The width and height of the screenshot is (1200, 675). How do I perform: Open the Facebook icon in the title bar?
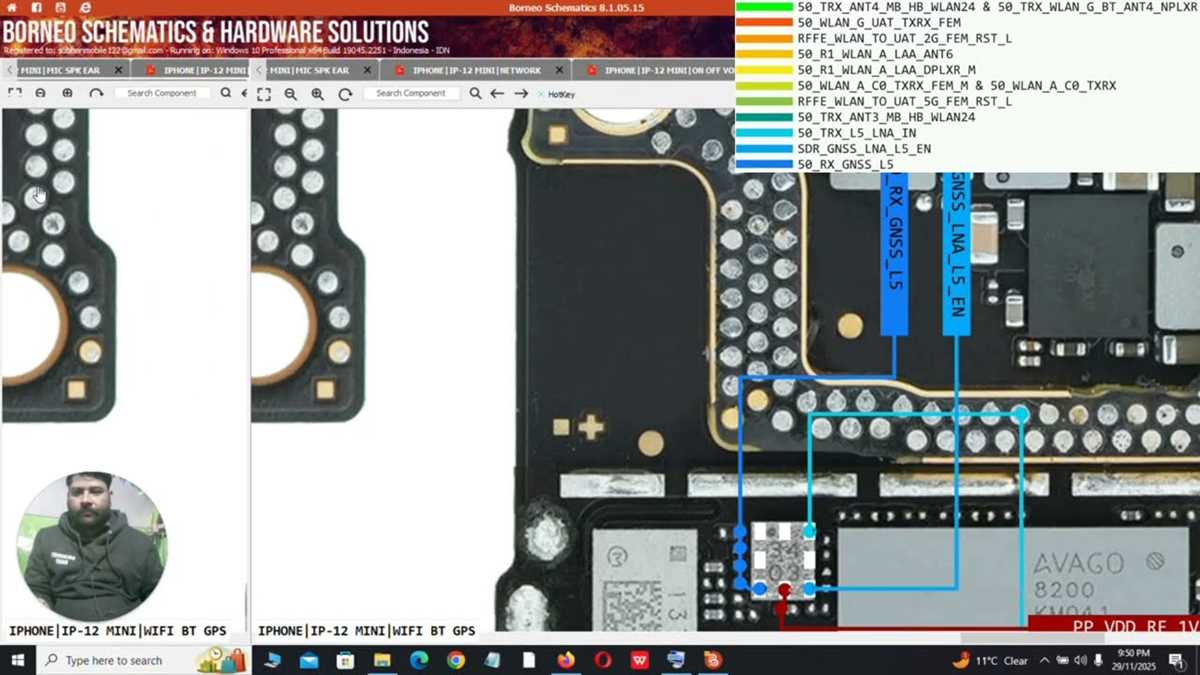tap(36, 7)
